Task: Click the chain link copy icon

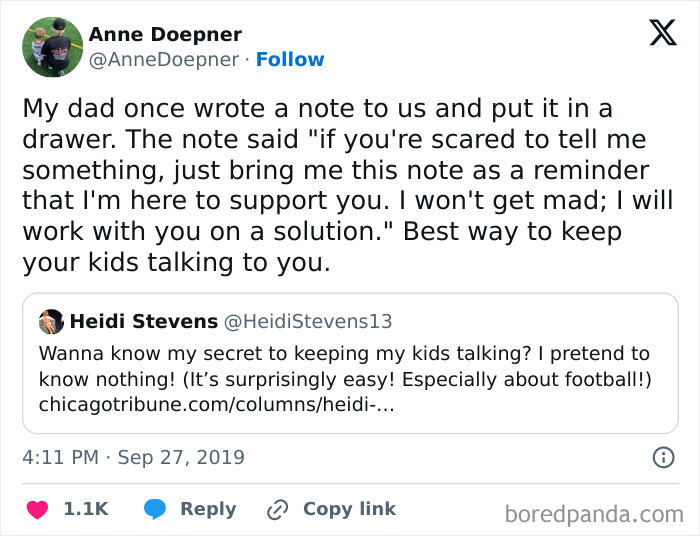Action: point(277,509)
